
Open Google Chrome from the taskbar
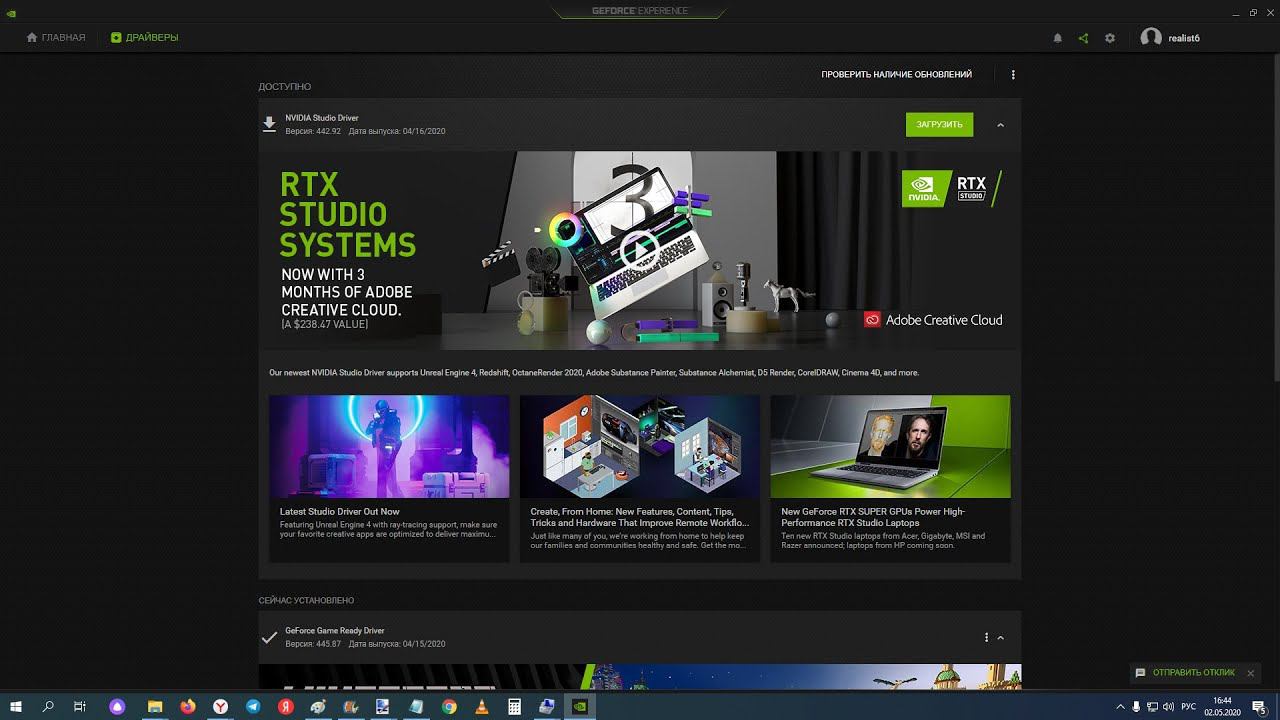pyautogui.click(x=449, y=707)
